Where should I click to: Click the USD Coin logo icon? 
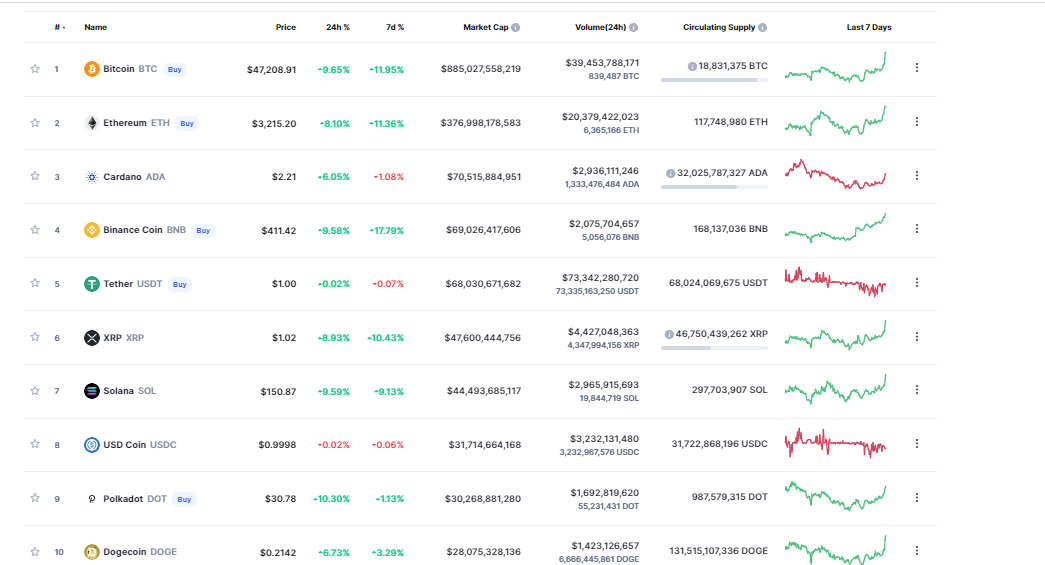pos(91,444)
